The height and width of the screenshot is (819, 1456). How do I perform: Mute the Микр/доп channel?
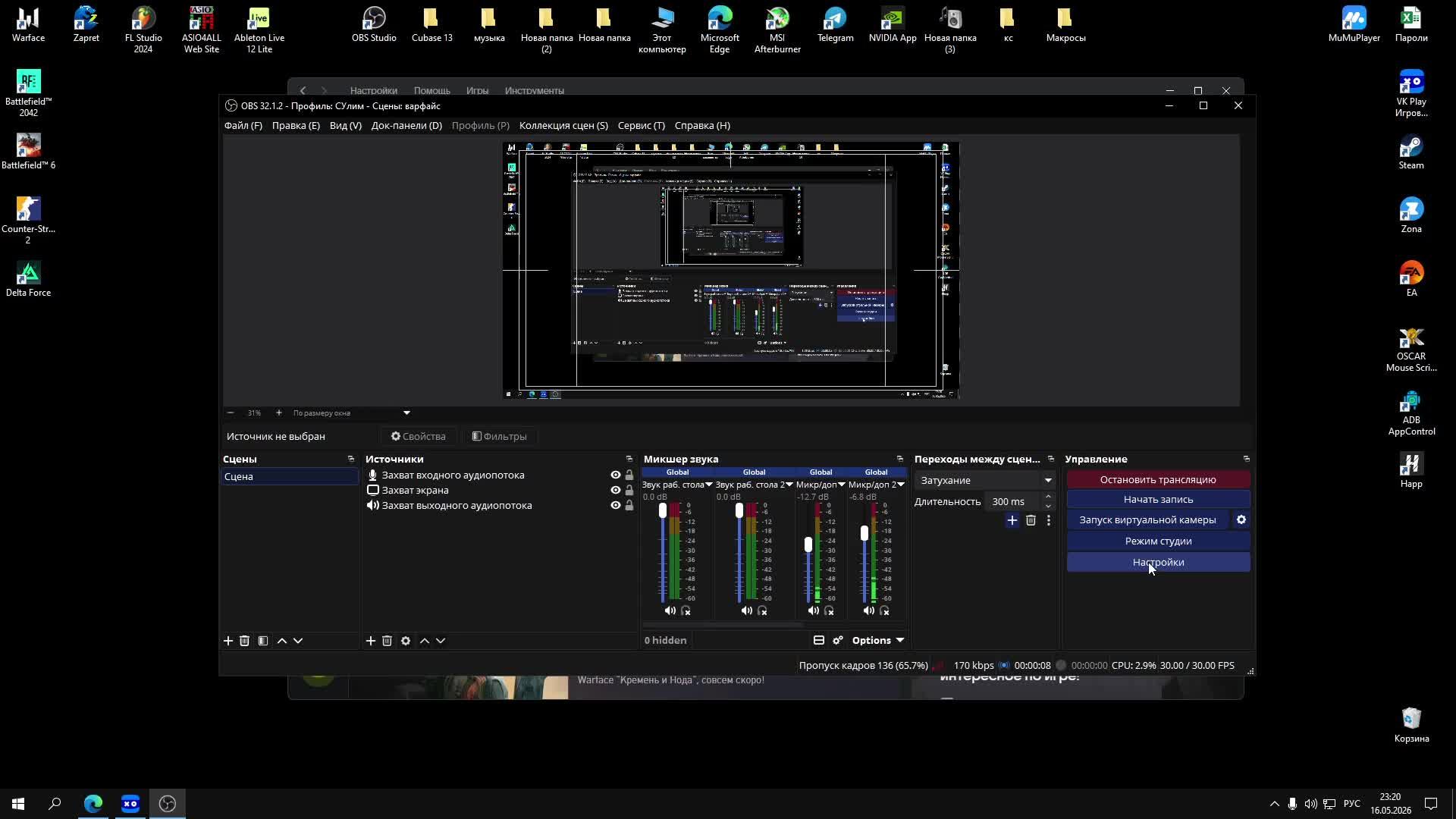(x=813, y=610)
